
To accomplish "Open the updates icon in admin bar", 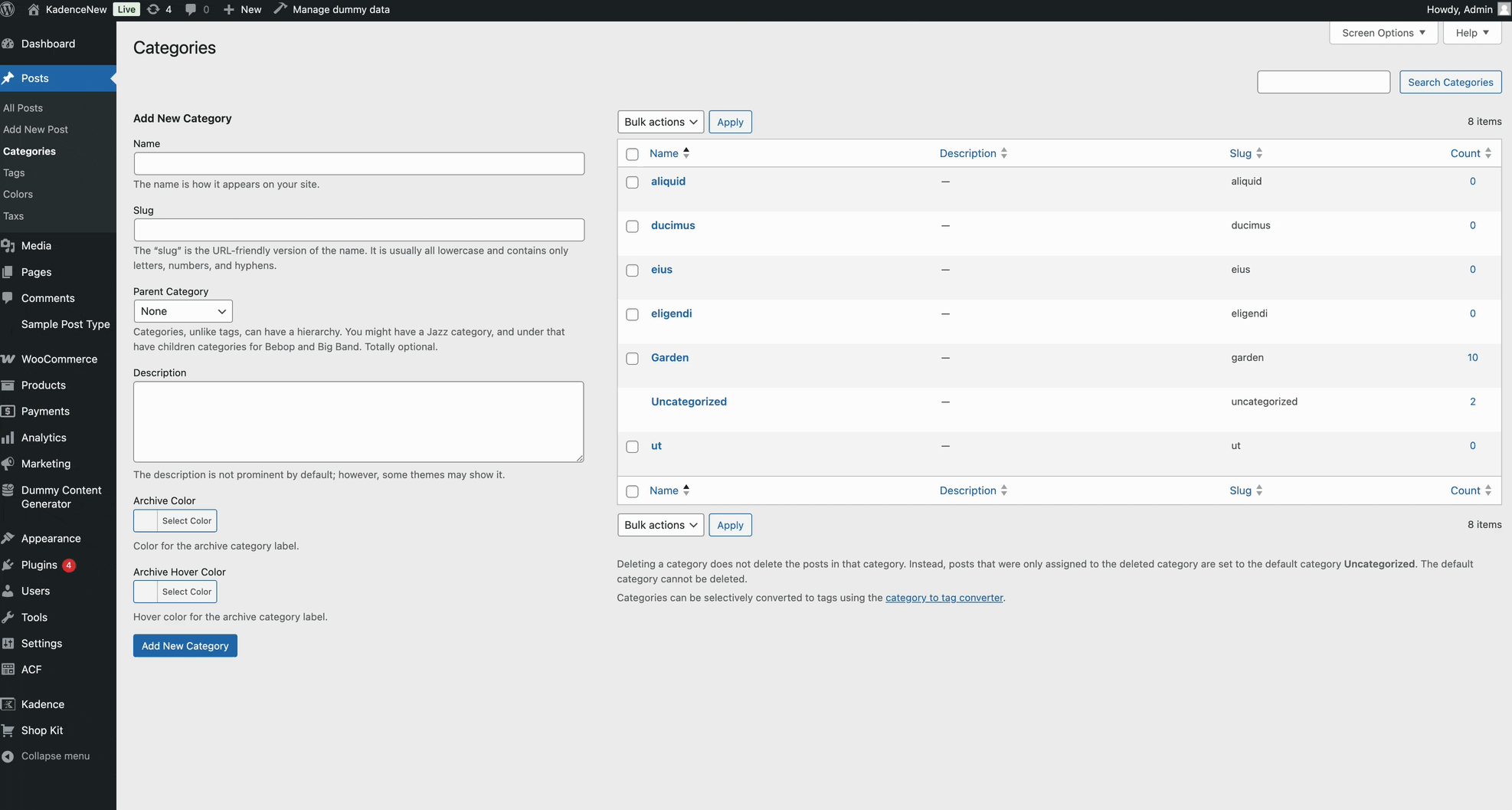I will [153, 9].
